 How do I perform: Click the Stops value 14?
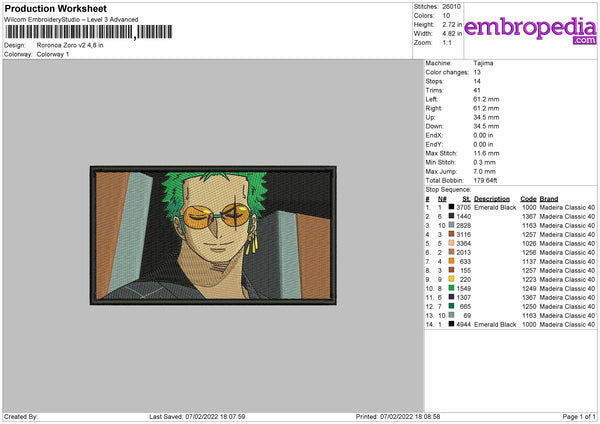pyautogui.click(x=477, y=81)
